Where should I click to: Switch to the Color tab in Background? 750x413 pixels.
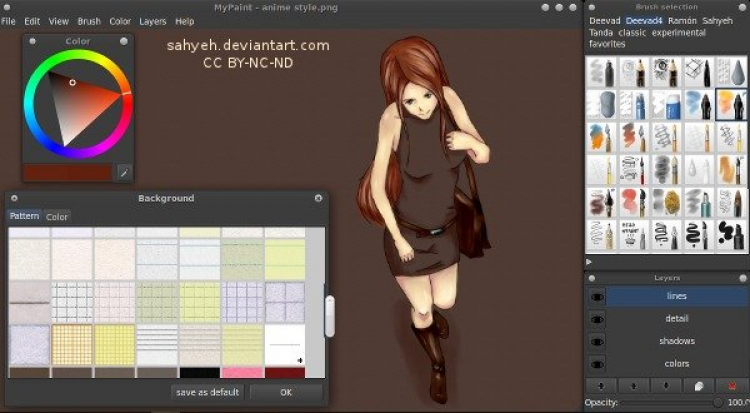[57, 217]
